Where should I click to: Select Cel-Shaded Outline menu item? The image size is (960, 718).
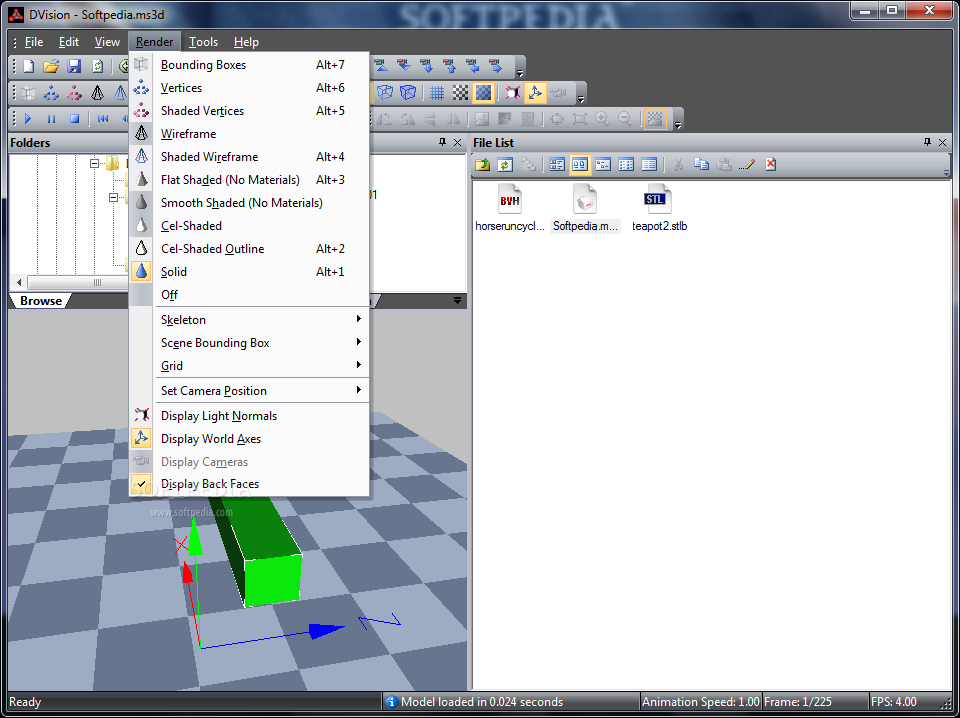click(249, 249)
